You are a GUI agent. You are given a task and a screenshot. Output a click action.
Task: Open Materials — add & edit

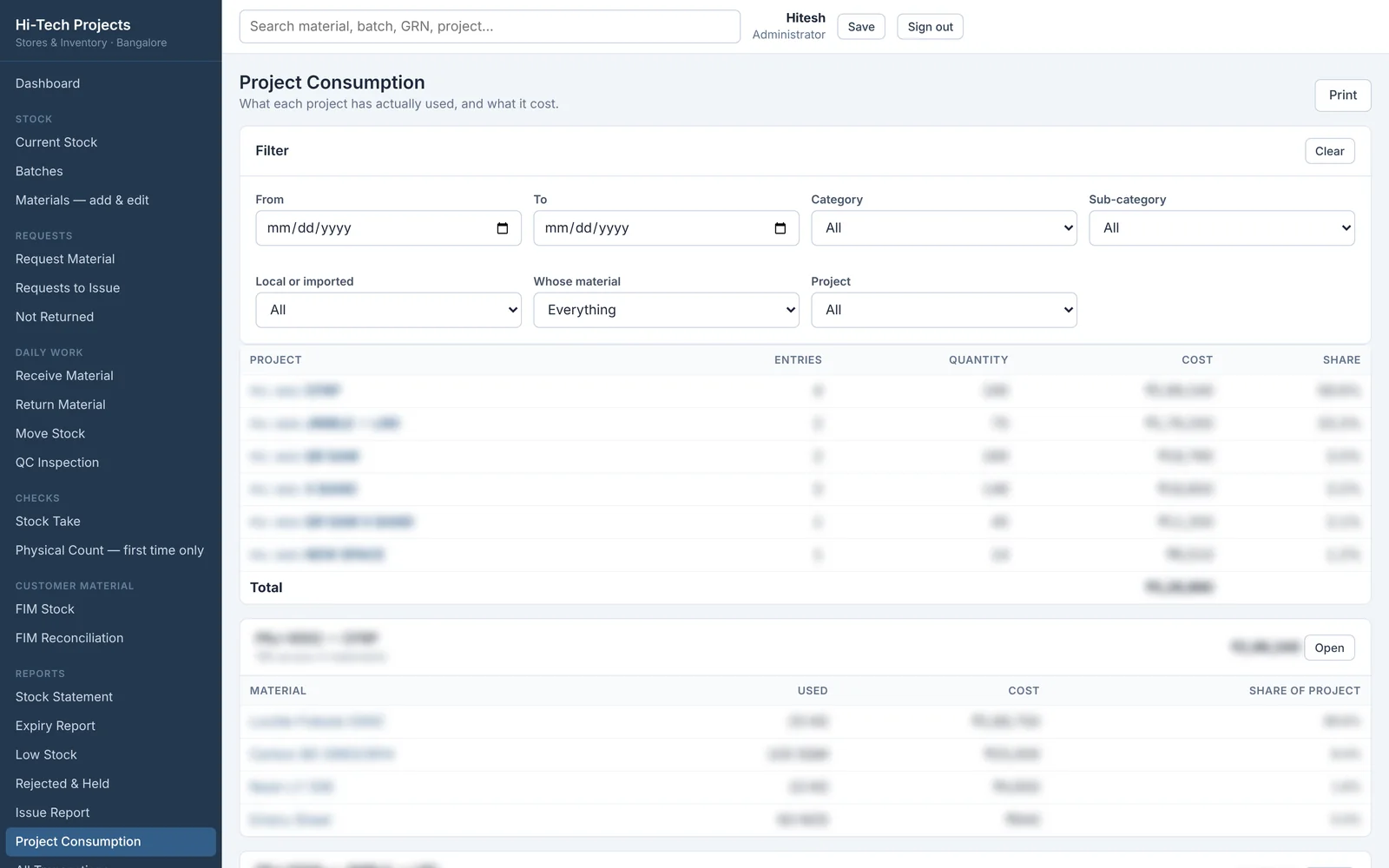tap(110, 201)
